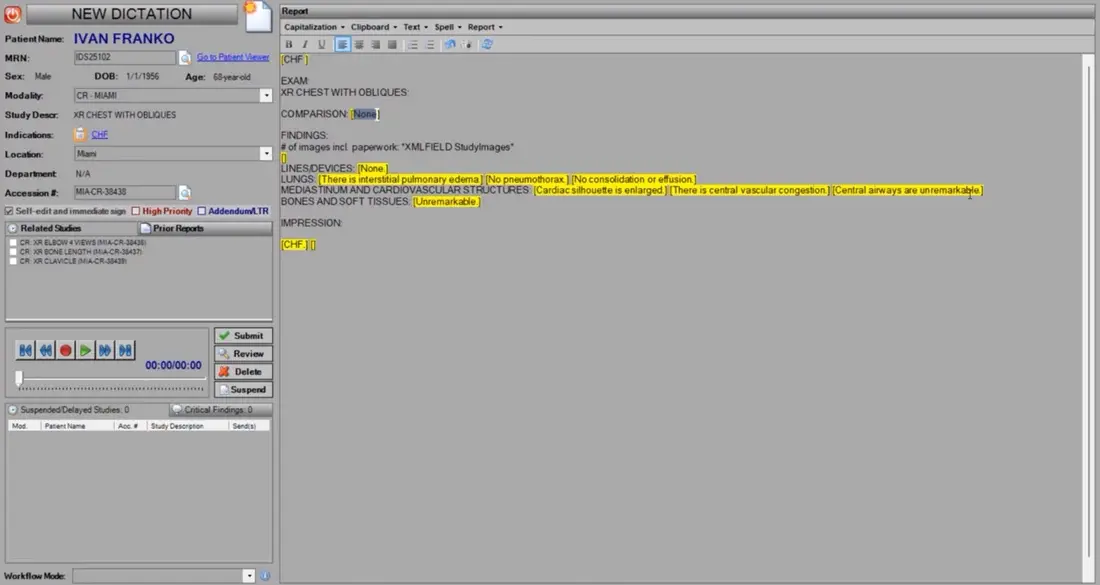
Task: Suspend the current dictation
Action: pyautogui.click(x=243, y=390)
